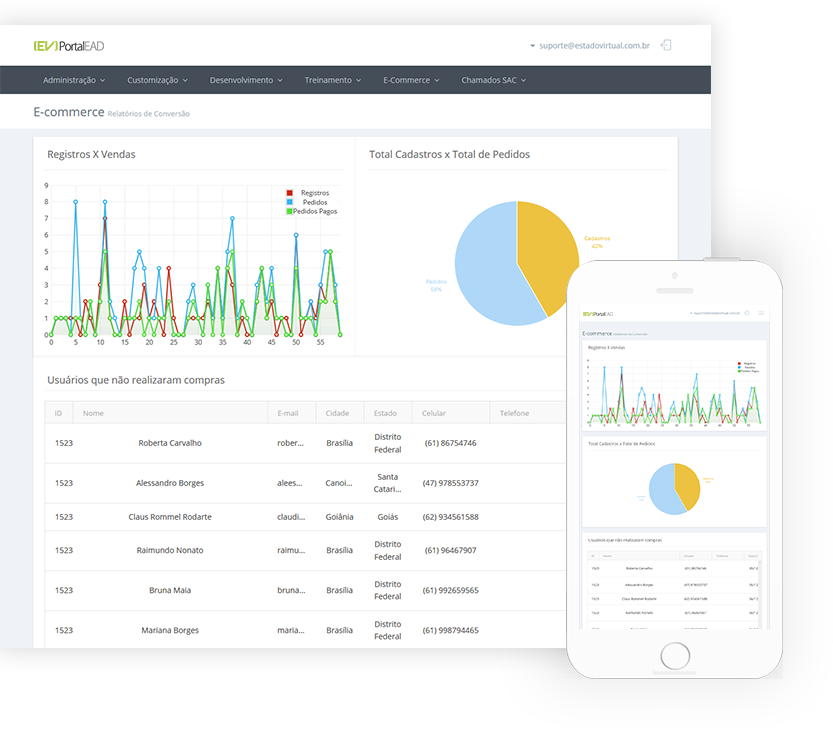Screen dimensions: 833x731
Task: Open the suporte@estadovirtual.com.br account dropdown
Action: click(x=590, y=45)
